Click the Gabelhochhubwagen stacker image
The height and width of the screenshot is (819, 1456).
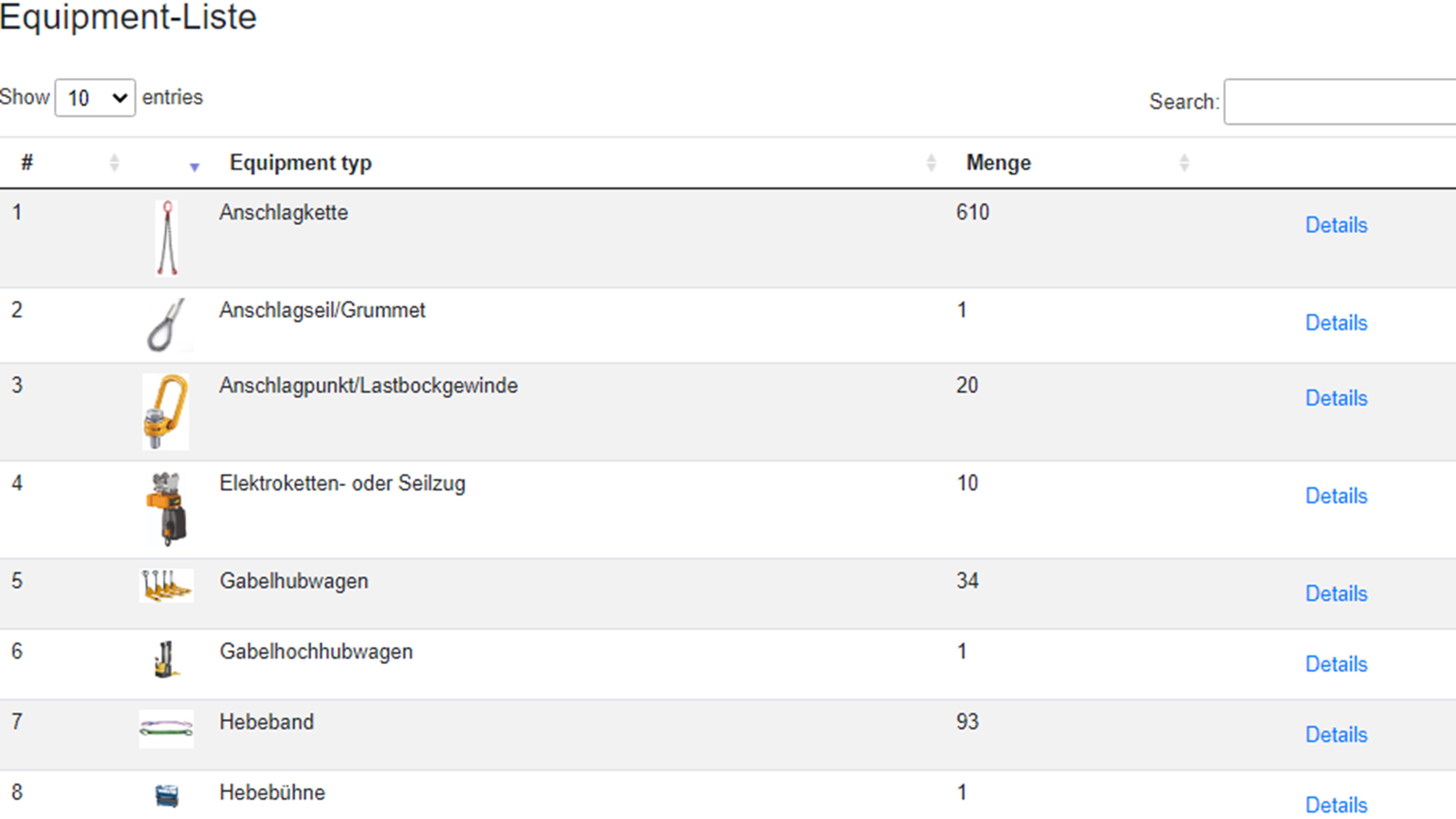pos(166,659)
